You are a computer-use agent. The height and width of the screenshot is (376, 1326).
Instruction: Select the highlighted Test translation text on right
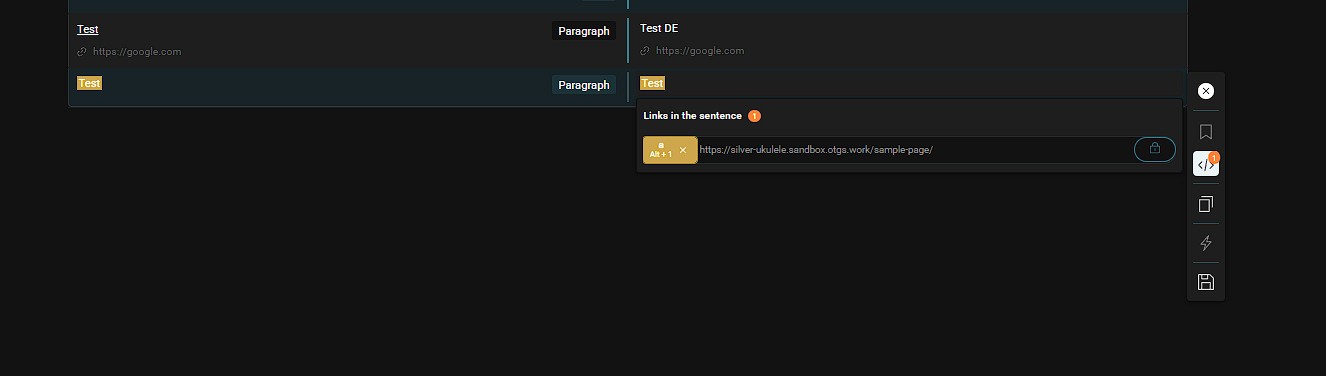[x=652, y=83]
